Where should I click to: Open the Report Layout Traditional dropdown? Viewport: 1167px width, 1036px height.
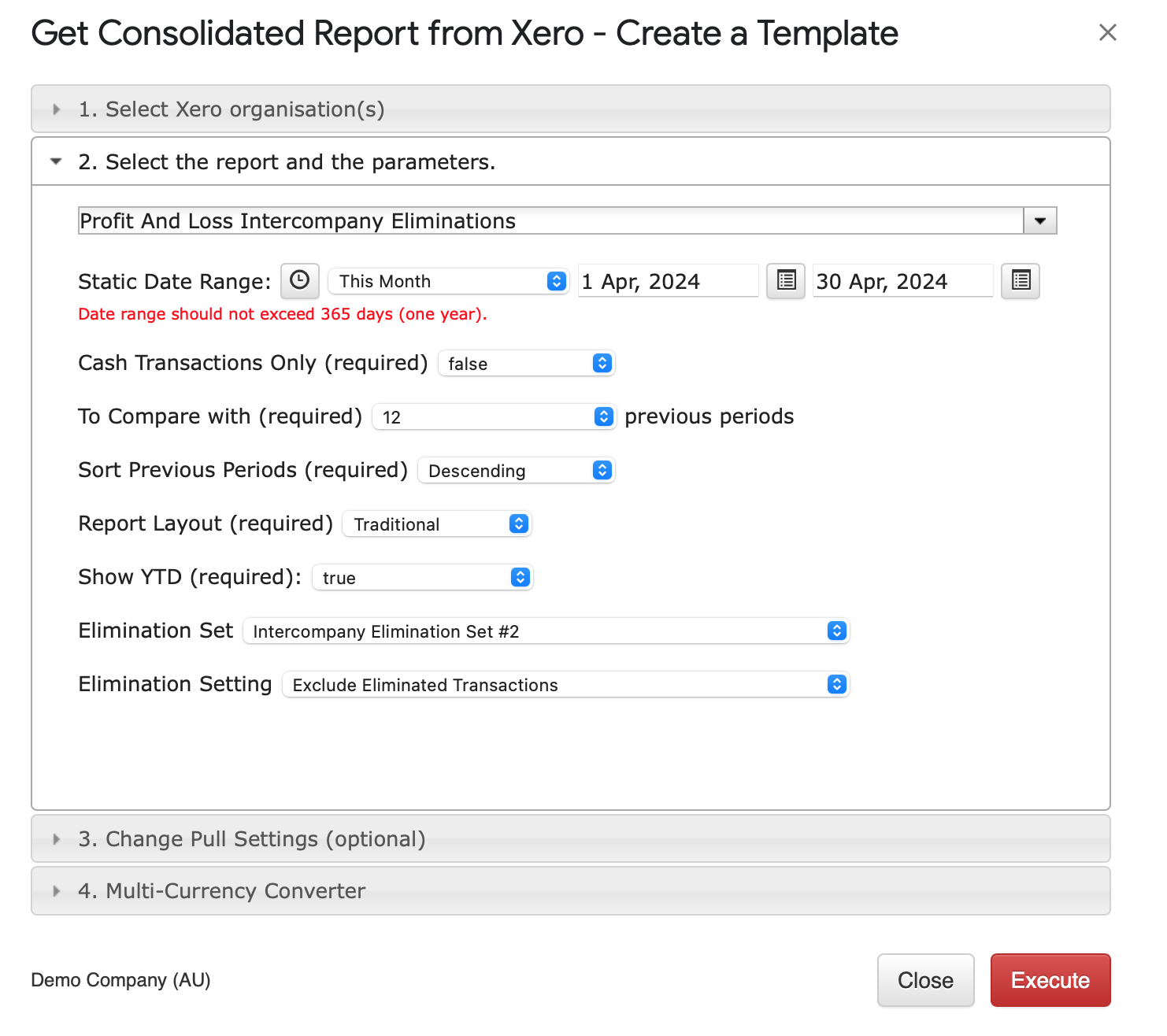[437, 524]
